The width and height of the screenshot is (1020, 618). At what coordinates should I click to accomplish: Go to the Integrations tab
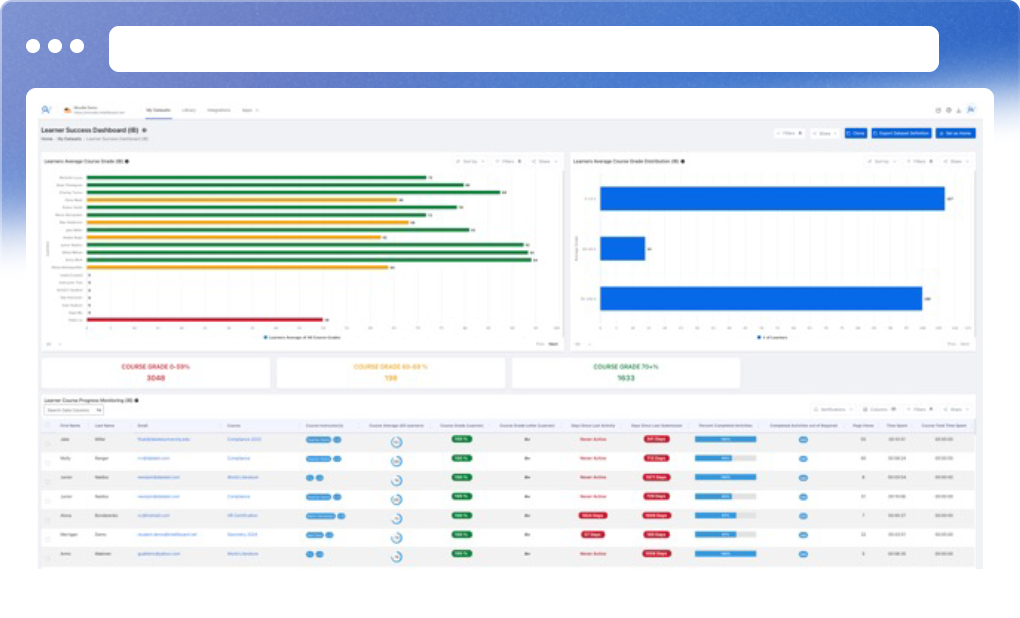click(x=219, y=111)
